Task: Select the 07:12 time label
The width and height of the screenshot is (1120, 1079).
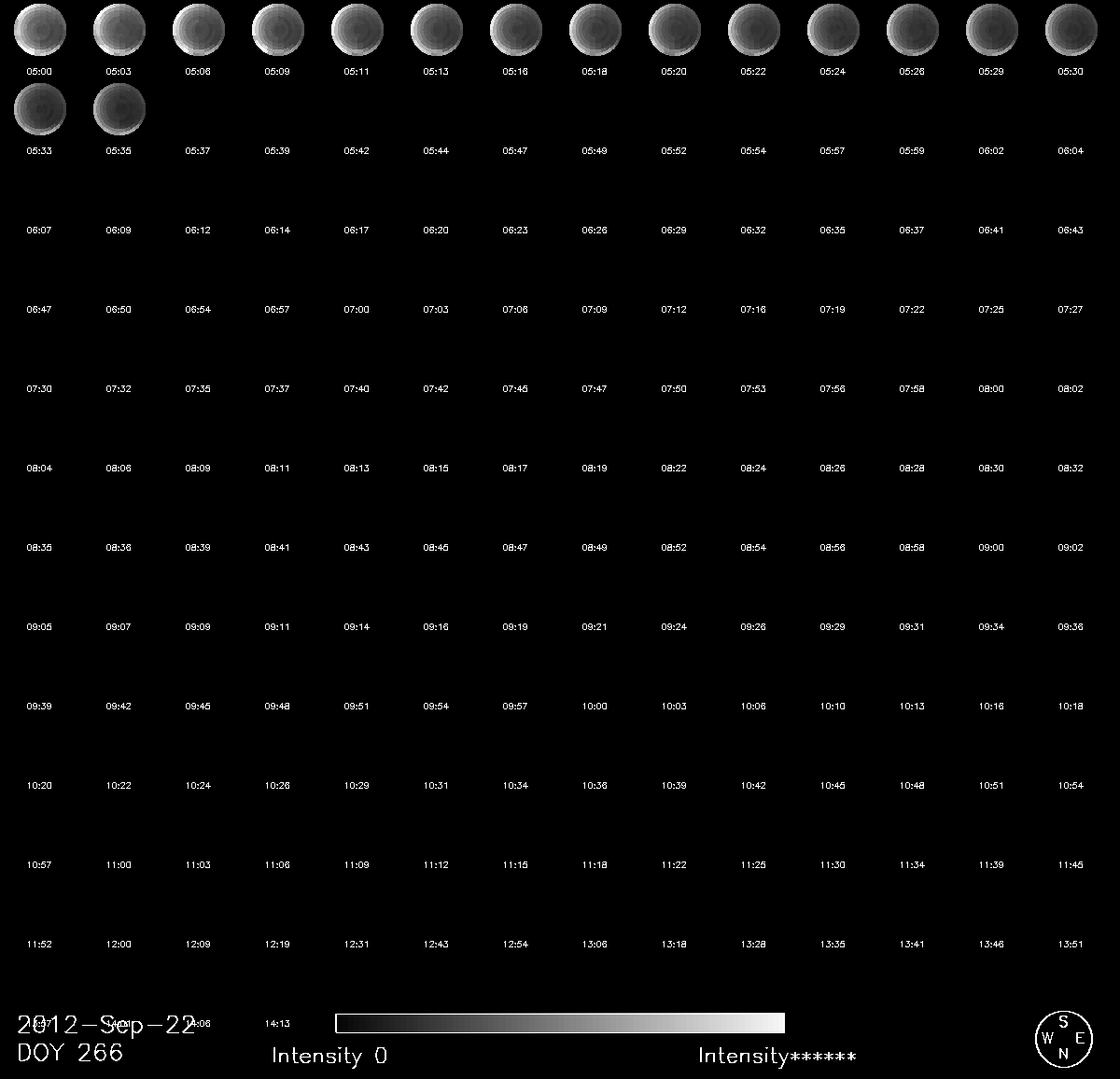Action: point(674,309)
